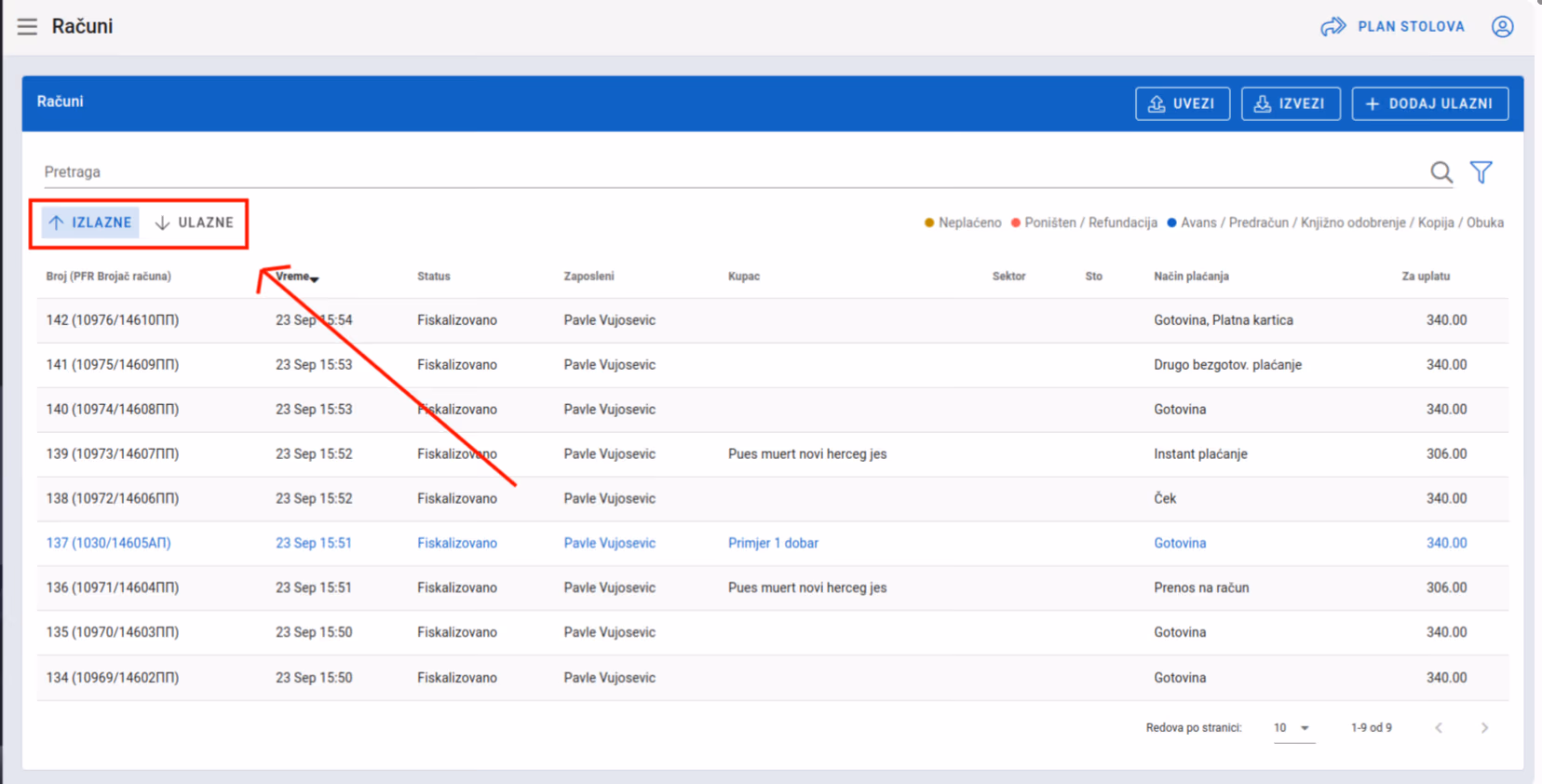Click the UVEZI import button
The height and width of the screenshot is (784, 1542).
click(x=1183, y=103)
